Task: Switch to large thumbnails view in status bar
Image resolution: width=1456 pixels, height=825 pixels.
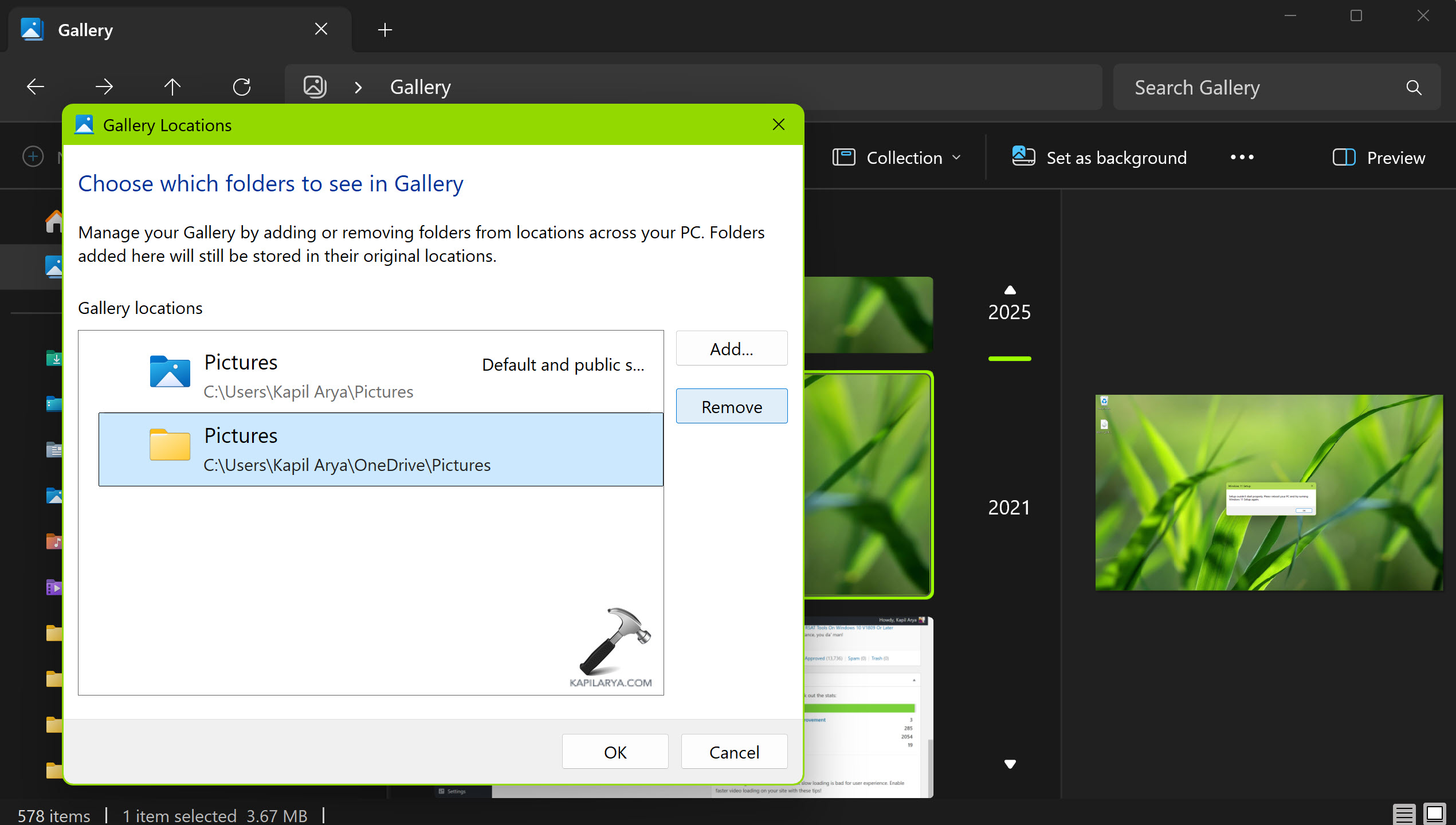Action: (x=1435, y=814)
